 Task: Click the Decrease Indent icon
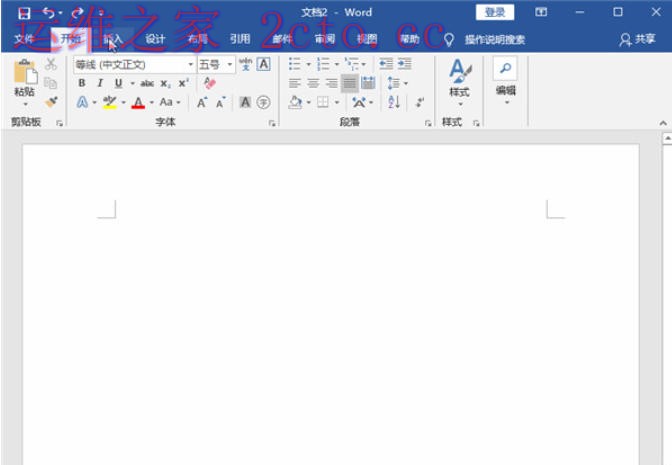coord(386,64)
